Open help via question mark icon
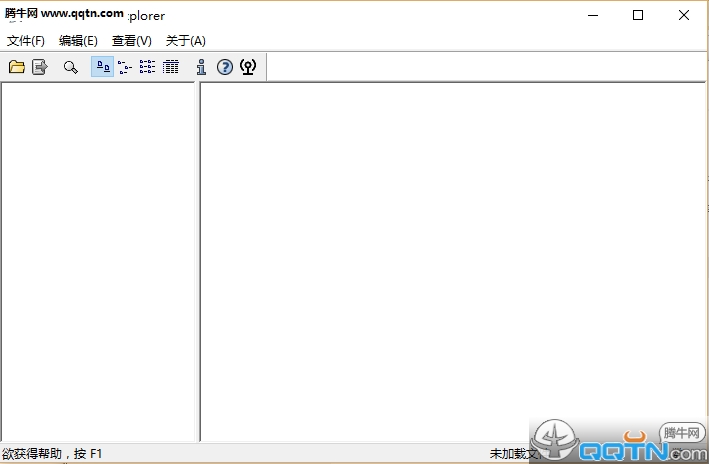Image resolution: width=709 pixels, height=464 pixels. pos(225,67)
